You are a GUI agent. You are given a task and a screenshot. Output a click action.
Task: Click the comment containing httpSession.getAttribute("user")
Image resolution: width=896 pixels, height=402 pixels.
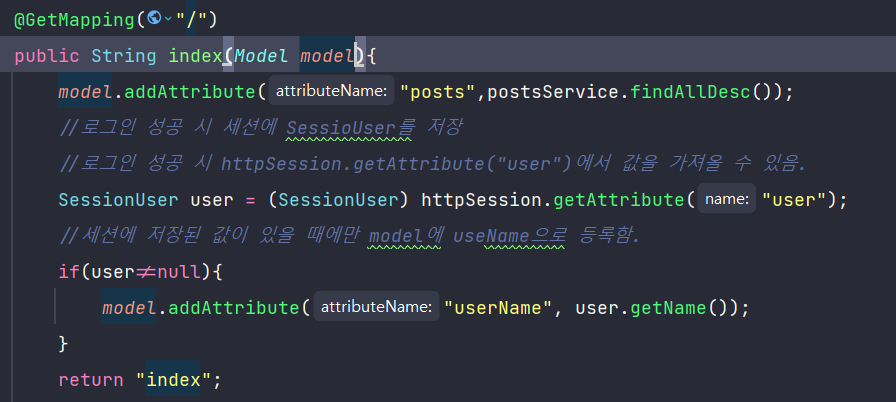click(x=433, y=164)
